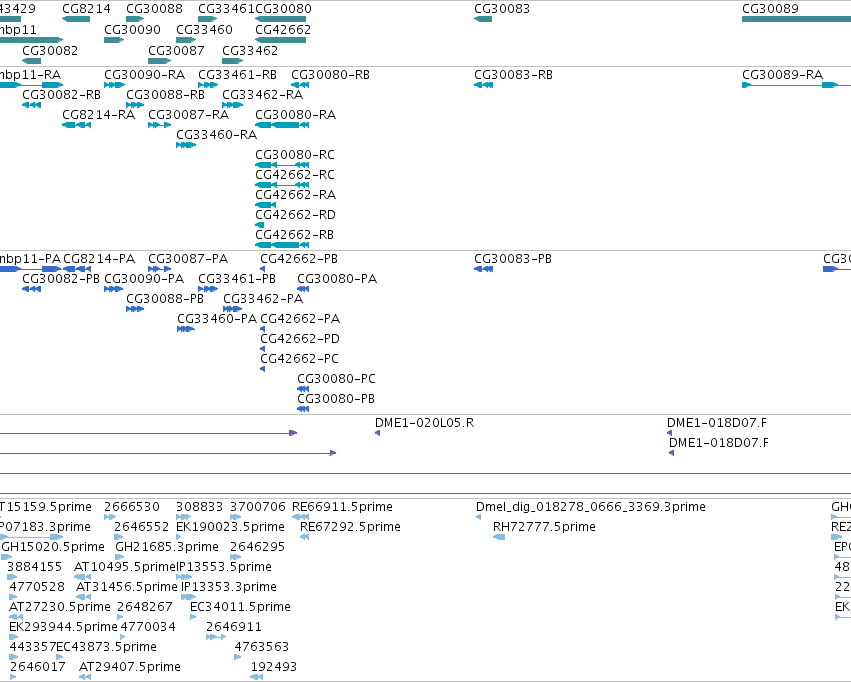
Task: Select protein CG33460-PA
Action: 217,319
